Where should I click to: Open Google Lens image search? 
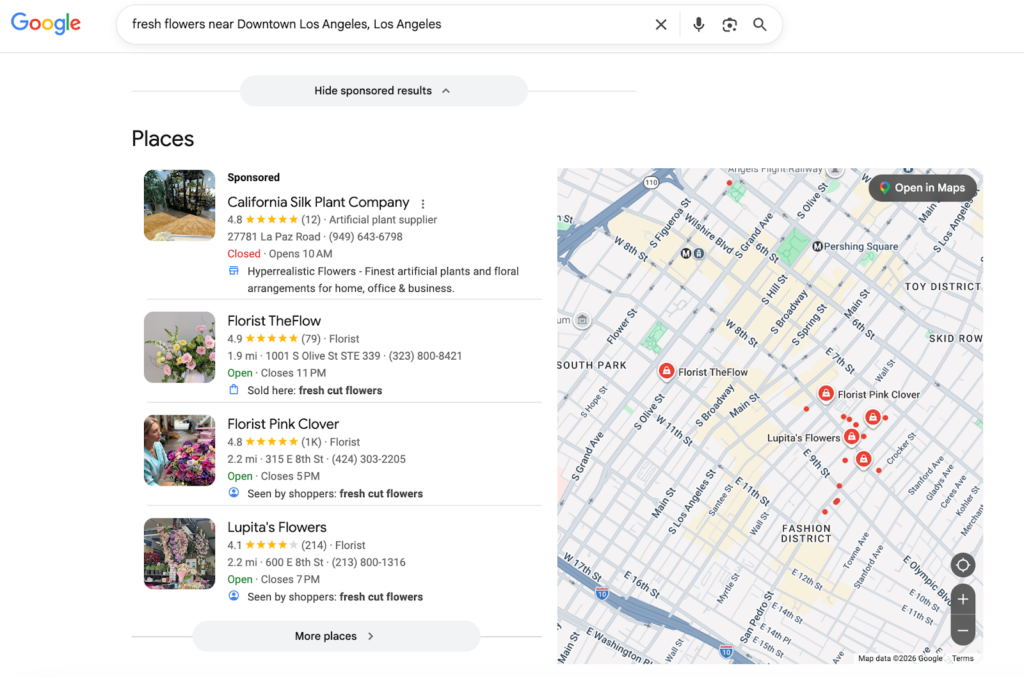tap(729, 25)
